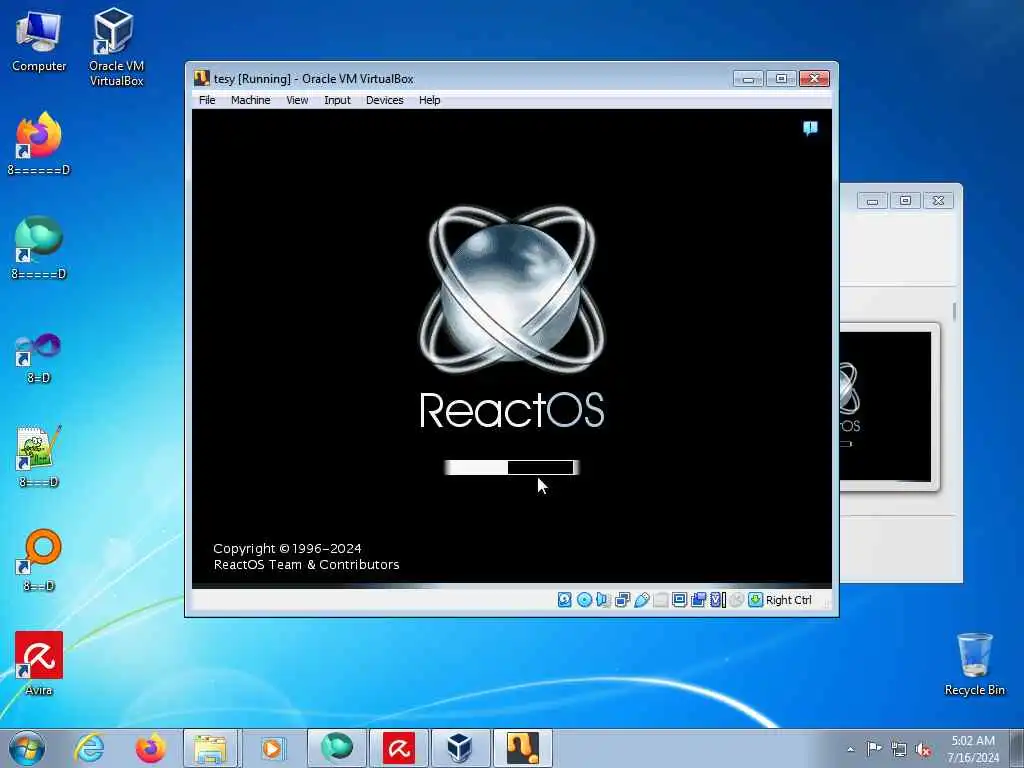Open the notification center icon in VM screen

tap(810, 128)
